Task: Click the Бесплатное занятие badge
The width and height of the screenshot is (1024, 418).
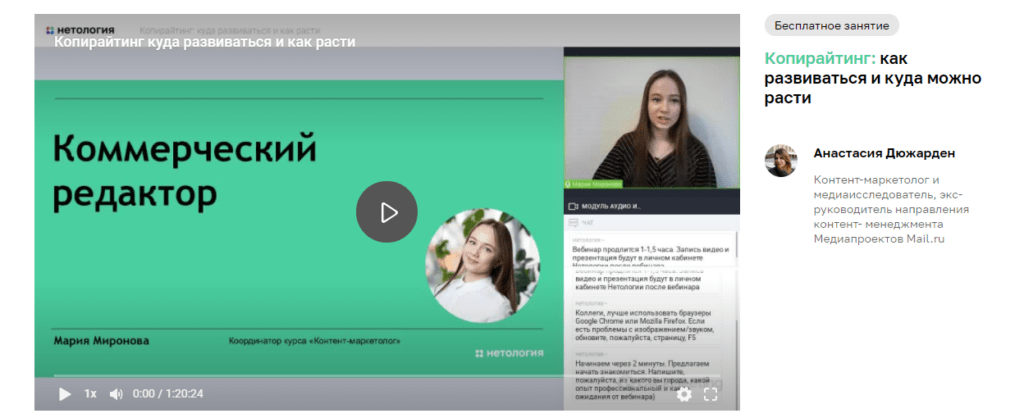Action: [831, 25]
